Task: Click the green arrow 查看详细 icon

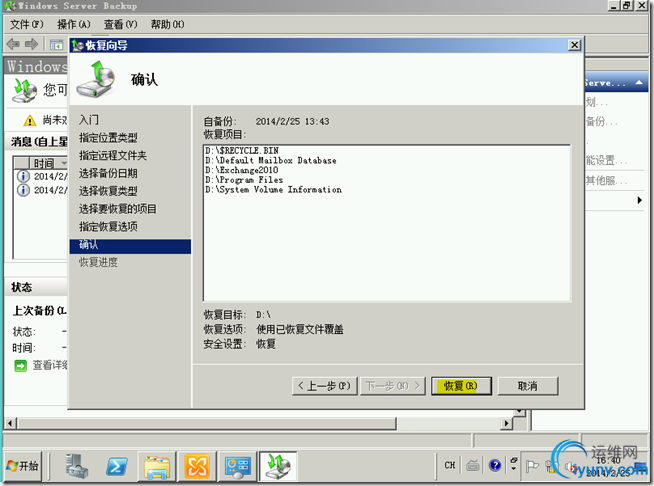Action: [x=20, y=366]
